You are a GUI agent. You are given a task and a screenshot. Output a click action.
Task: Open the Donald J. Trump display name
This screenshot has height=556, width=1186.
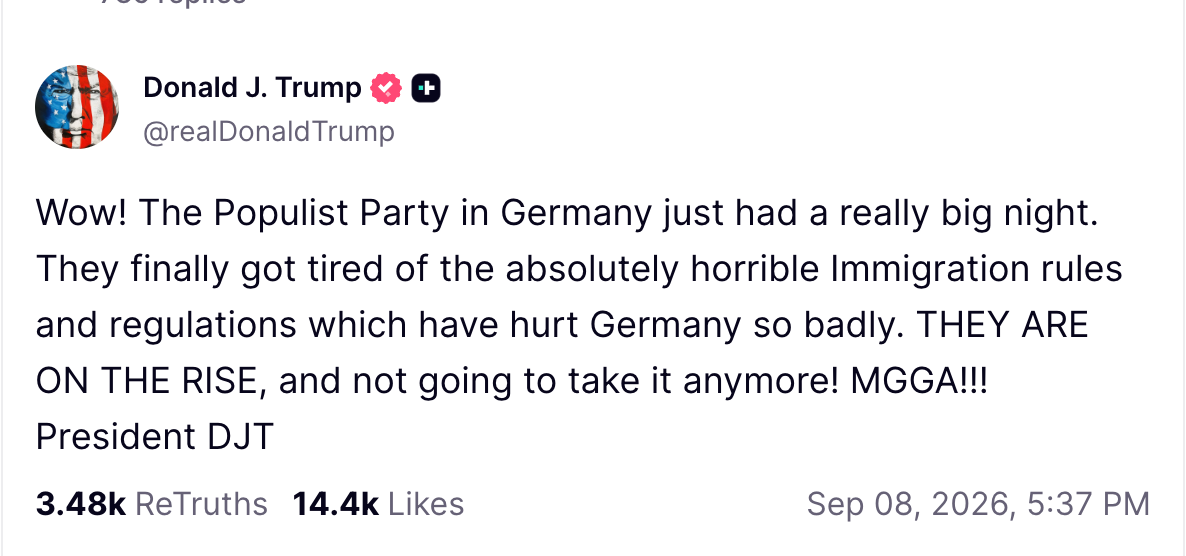(x=253, y=88)
